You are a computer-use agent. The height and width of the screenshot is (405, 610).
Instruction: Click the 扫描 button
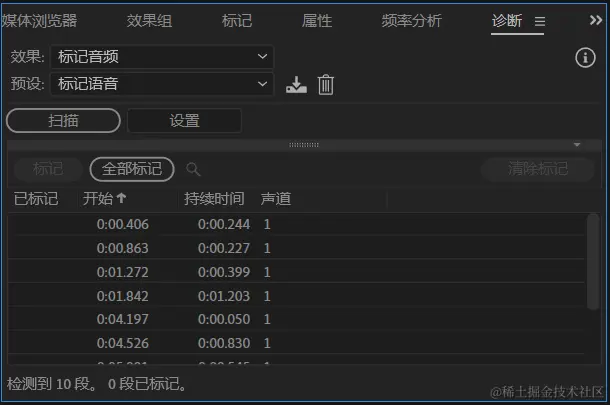pos(63,121)
